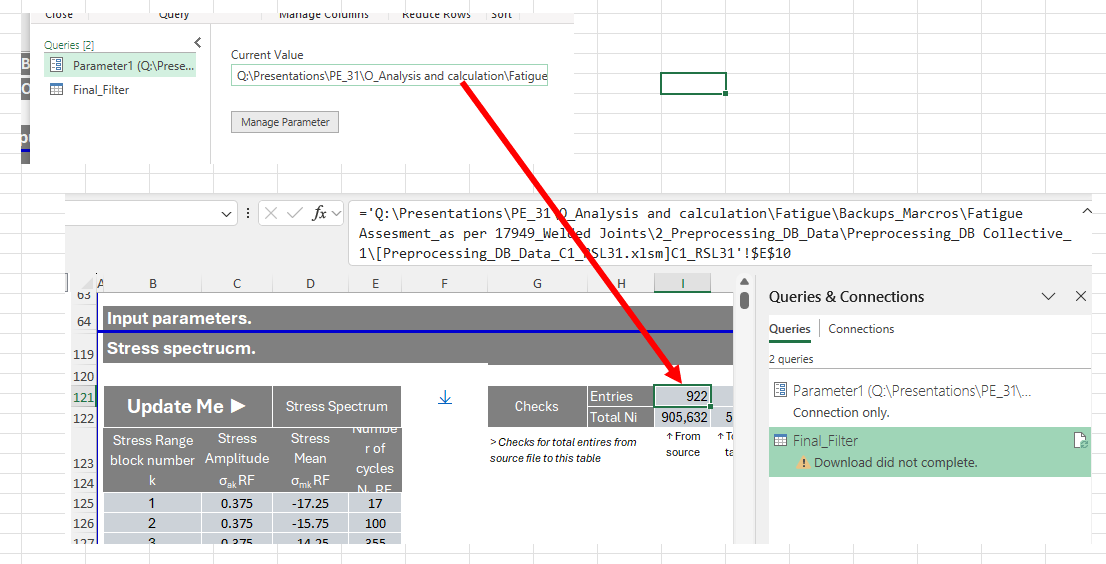The image size is (1106, 564).
Task: Click the warning icon beside Download did not complete
Action: point(802,462)
